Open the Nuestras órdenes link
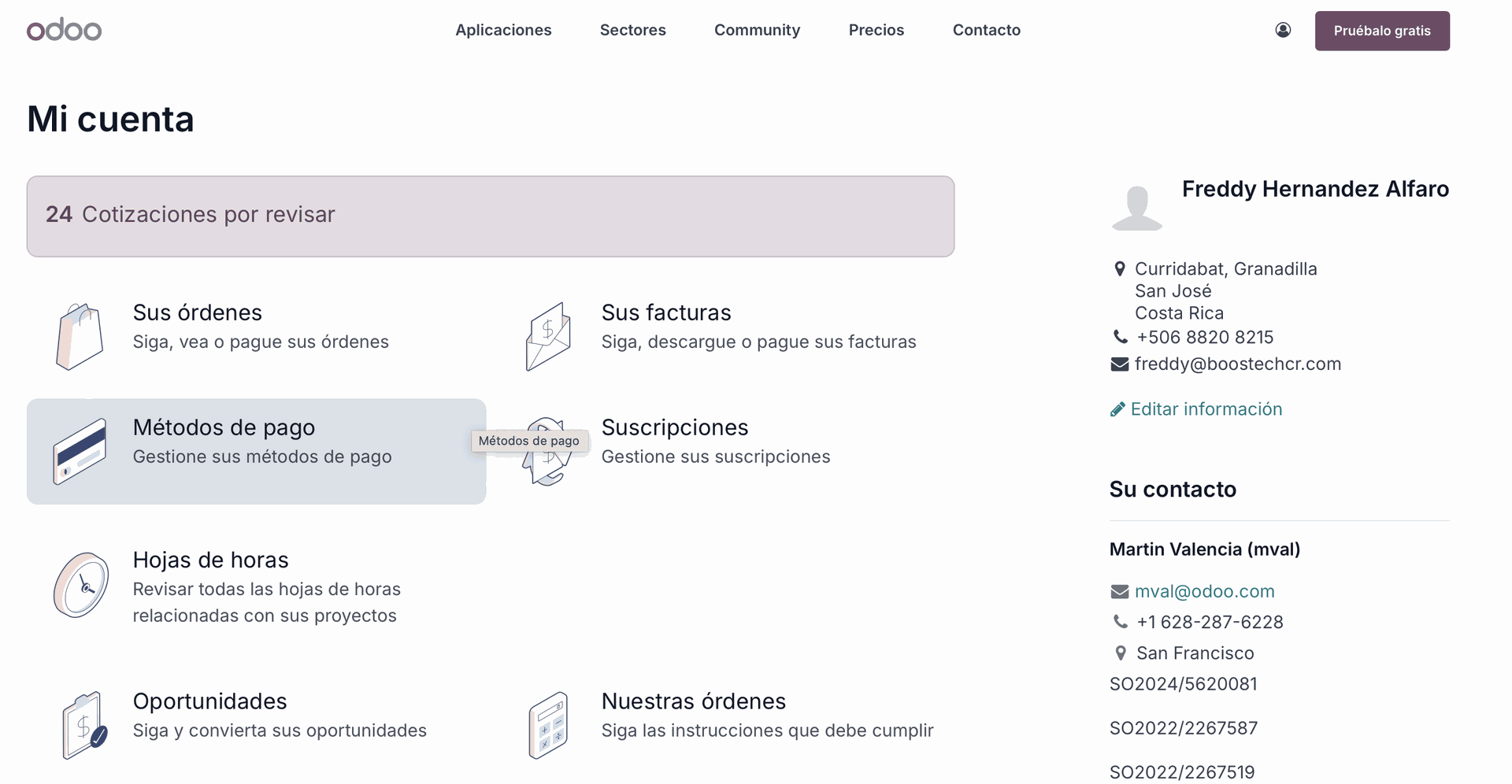 click(x=694, y=701)
